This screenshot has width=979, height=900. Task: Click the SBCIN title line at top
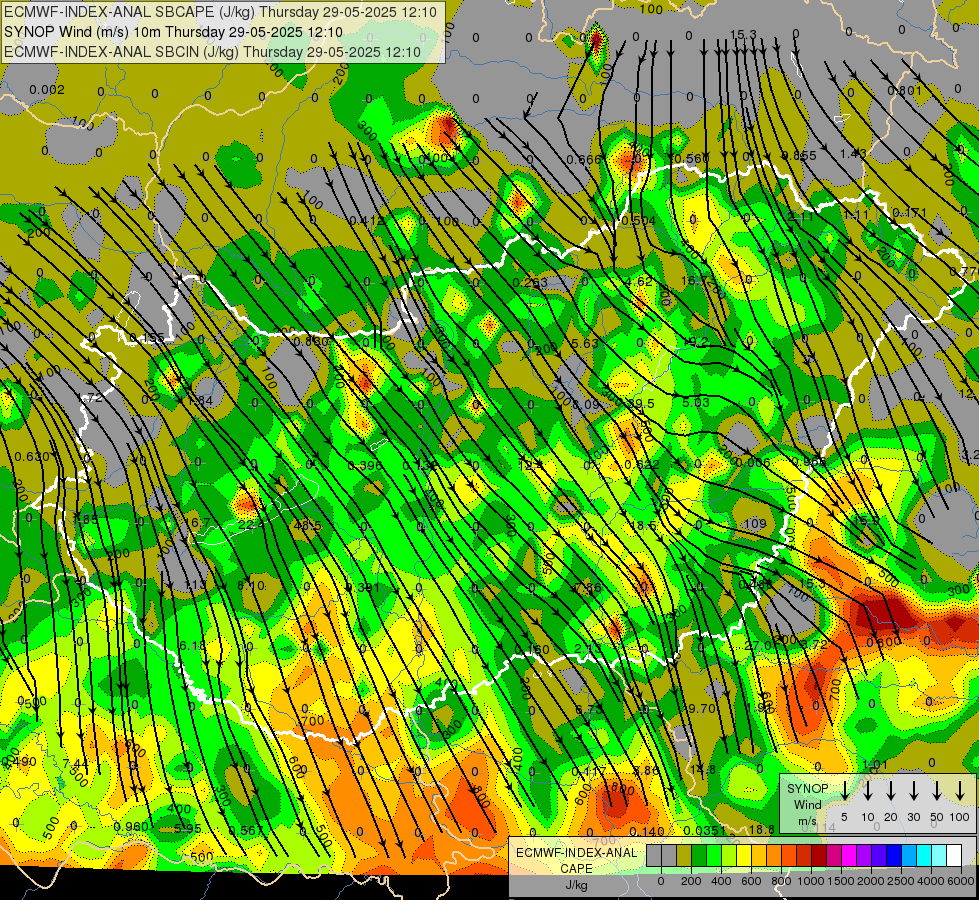(213, 52)
